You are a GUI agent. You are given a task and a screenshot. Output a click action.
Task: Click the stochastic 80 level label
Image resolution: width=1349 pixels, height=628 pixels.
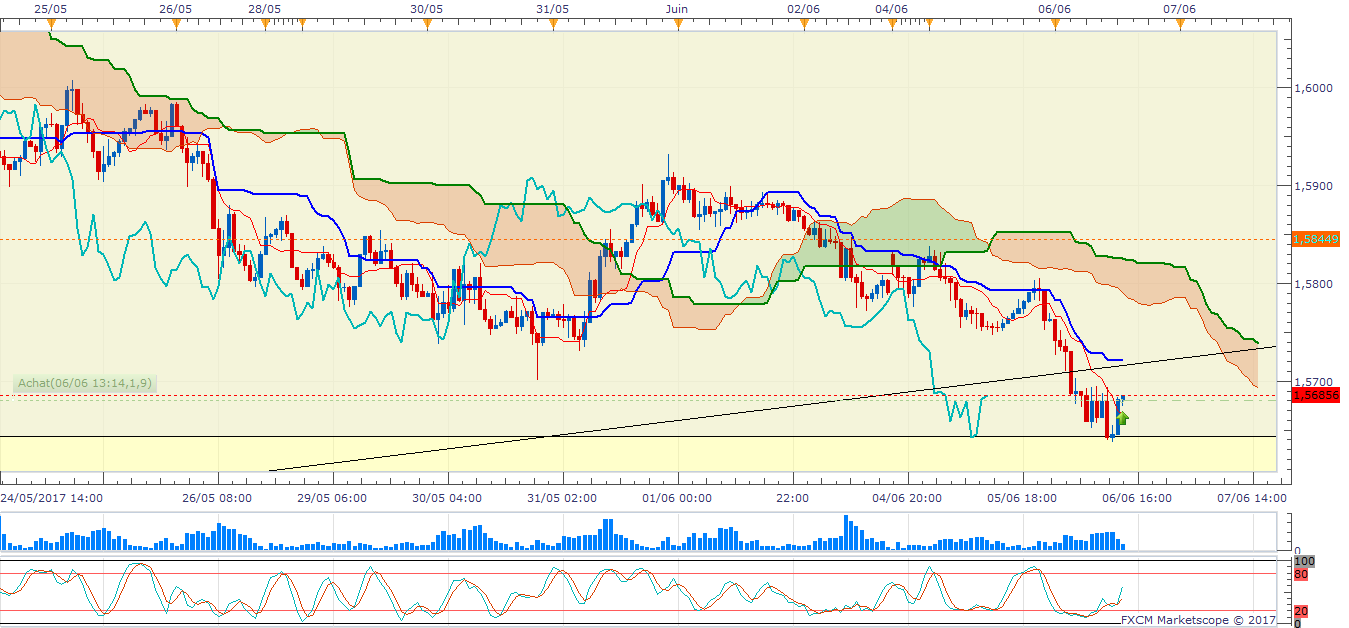pyautogui.click(x=1301, y=575)
